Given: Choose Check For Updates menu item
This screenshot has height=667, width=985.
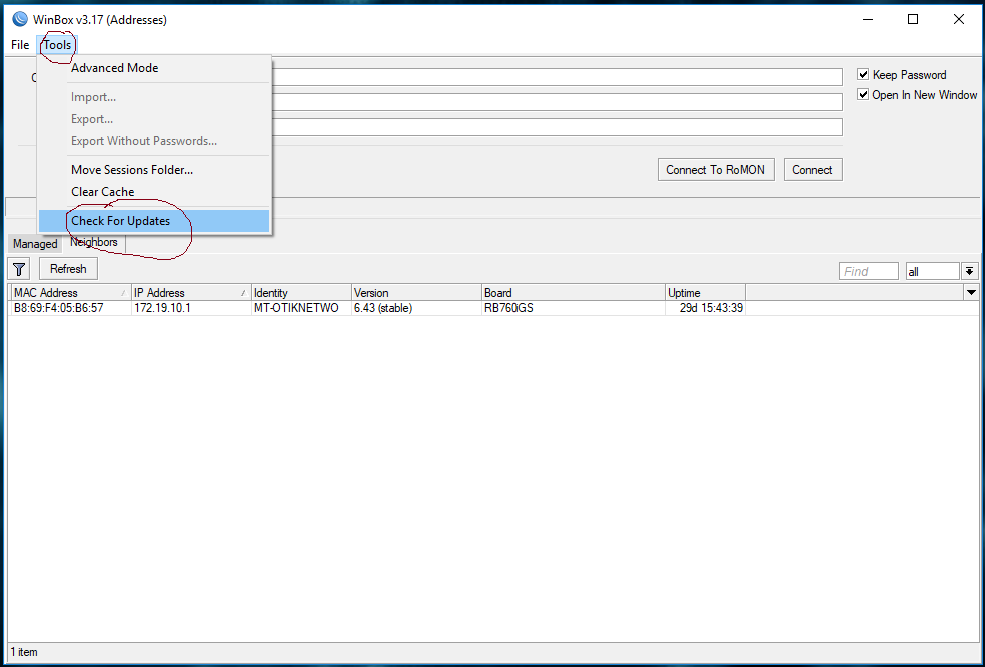Looking at the screenshot, I should click(154, 221).
